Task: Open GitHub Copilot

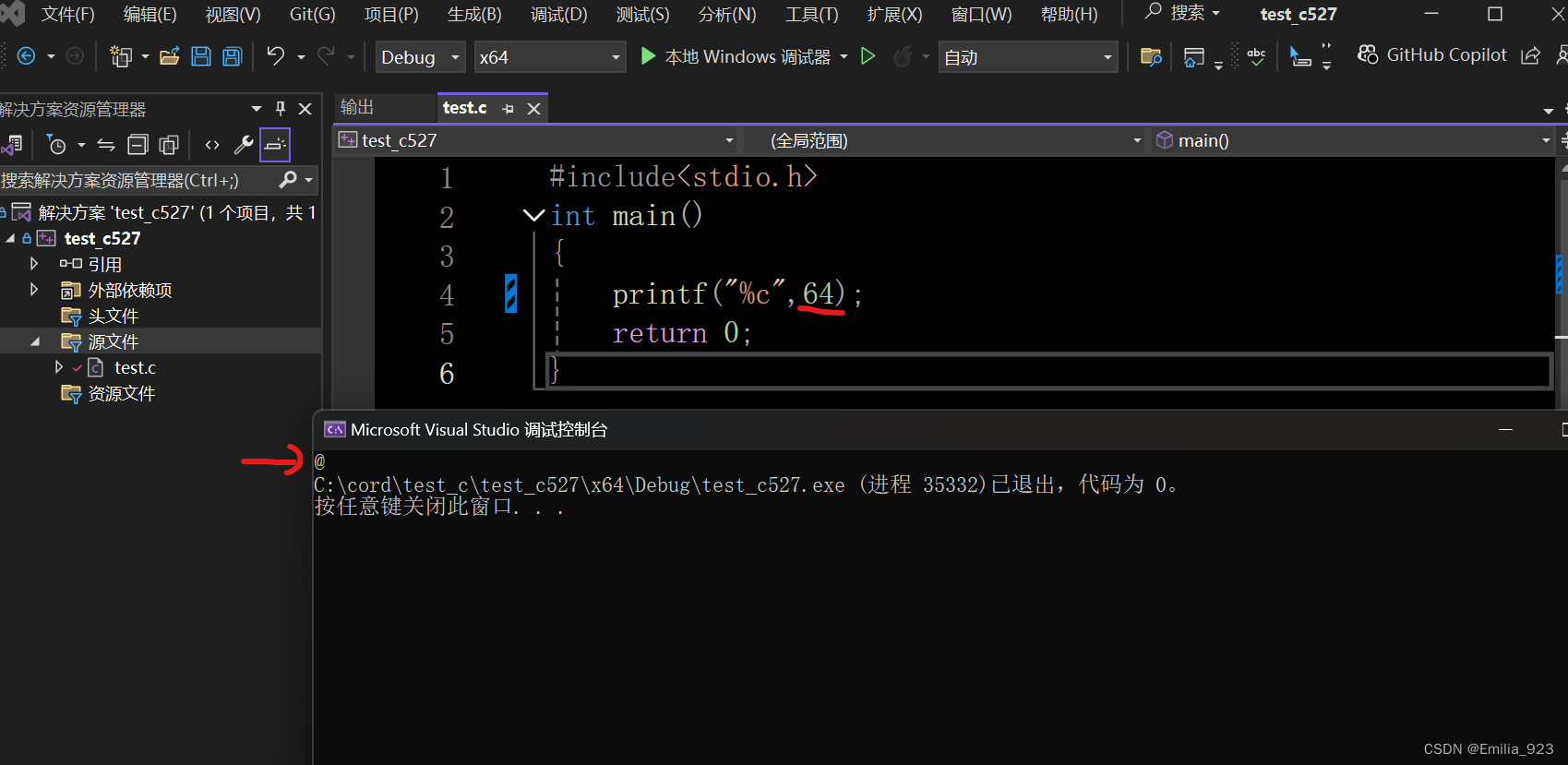Action: point(1431,55)
